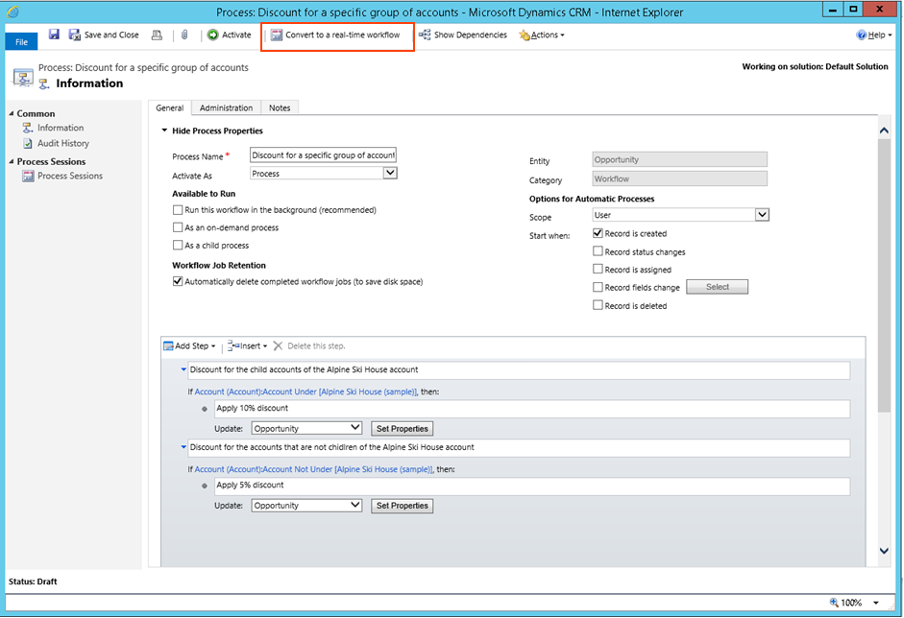
Task: Switch to the Administration tab
Action: tap(226, 108)
